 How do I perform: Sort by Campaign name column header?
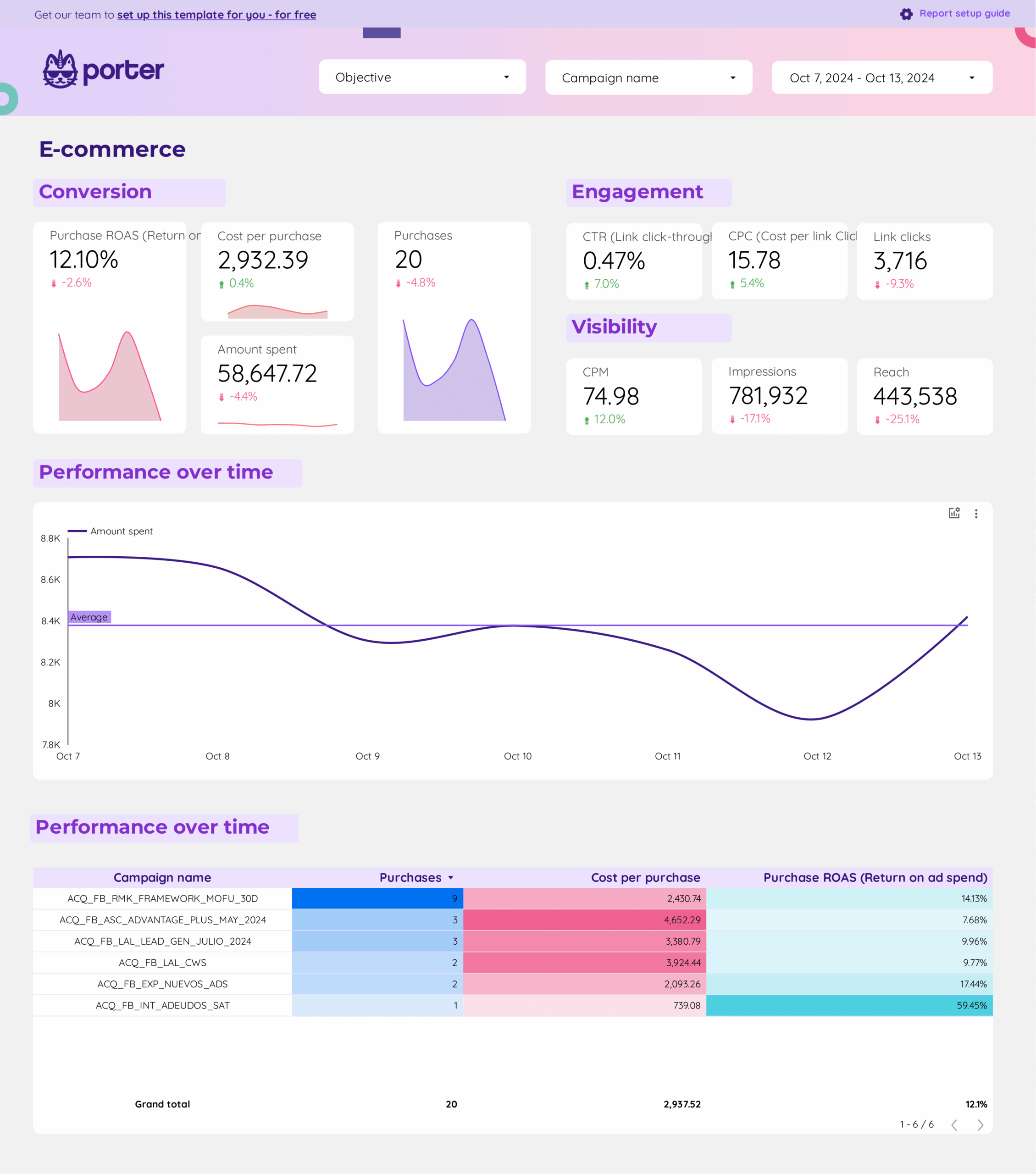(x=162, y=878)
